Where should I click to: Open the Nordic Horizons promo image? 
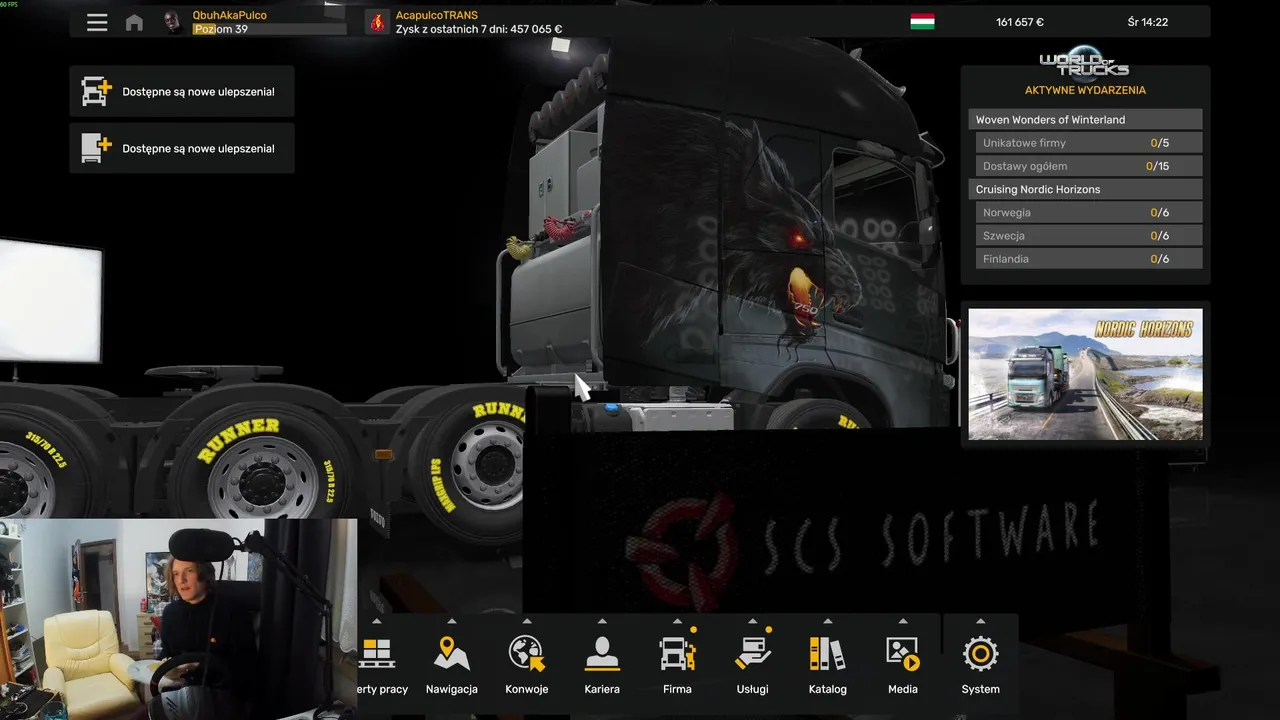(x=1085, y=374)
